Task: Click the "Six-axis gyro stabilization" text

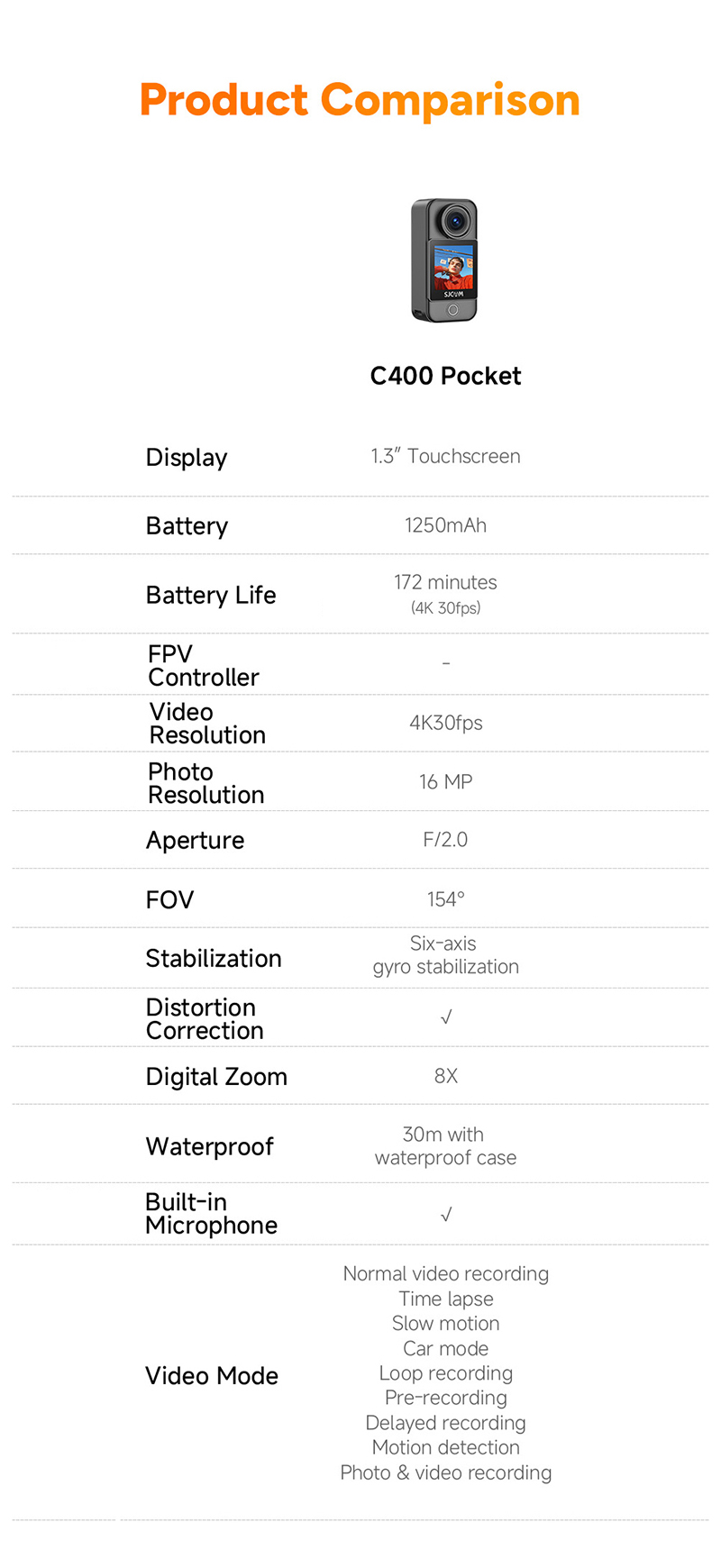Action: (445, 955)
